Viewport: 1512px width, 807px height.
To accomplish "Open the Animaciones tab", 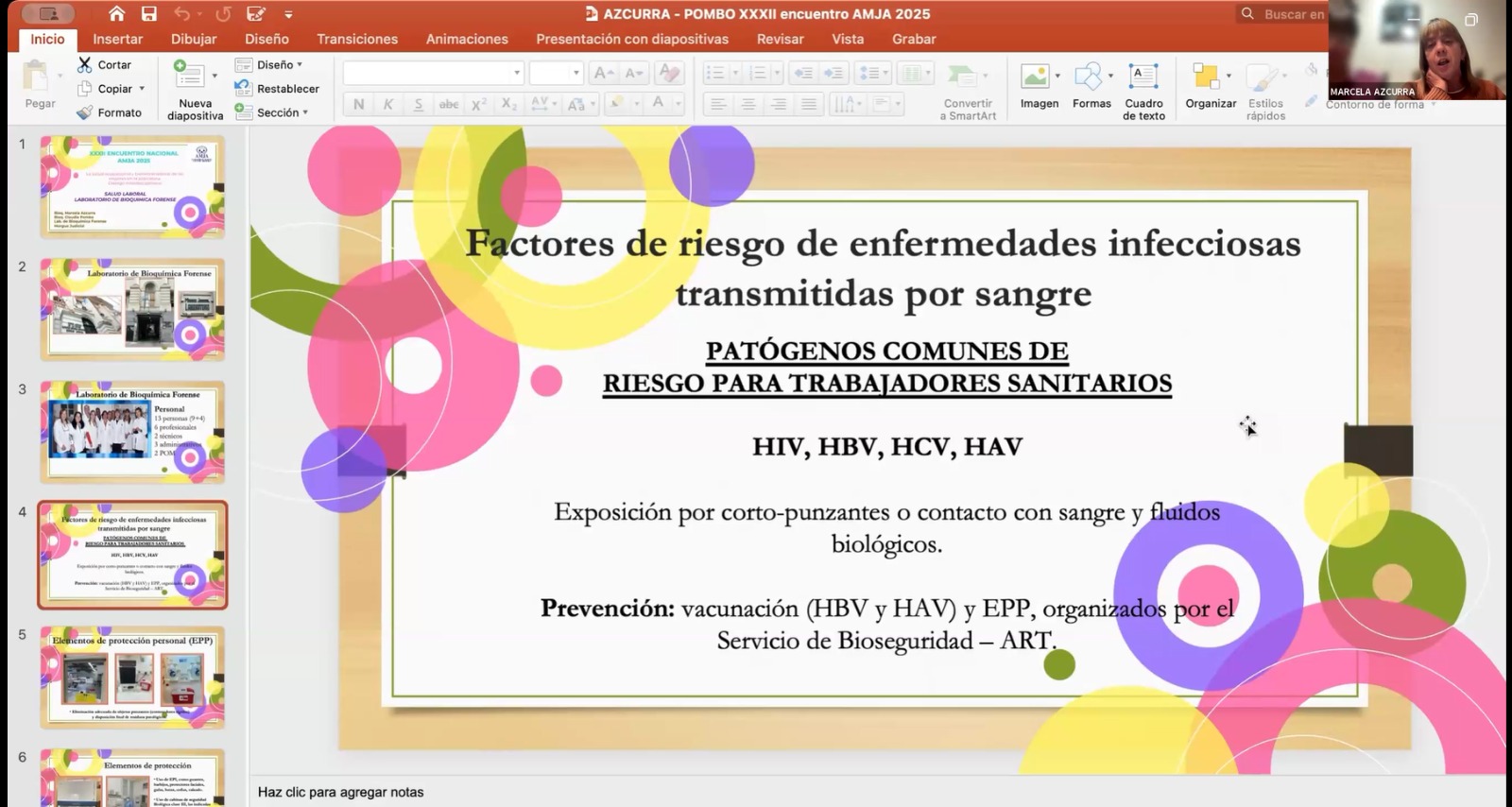I will [467, 39].
